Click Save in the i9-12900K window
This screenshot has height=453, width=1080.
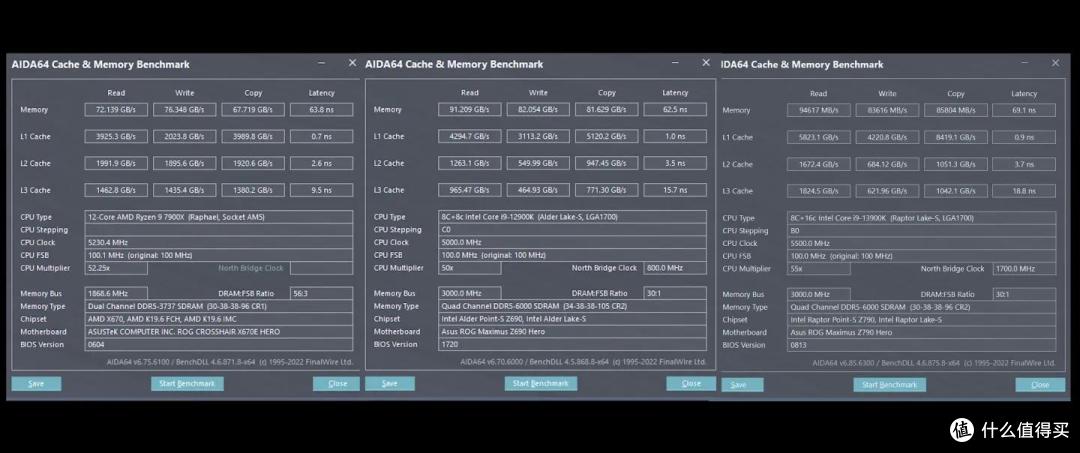(x=389, y=383)
